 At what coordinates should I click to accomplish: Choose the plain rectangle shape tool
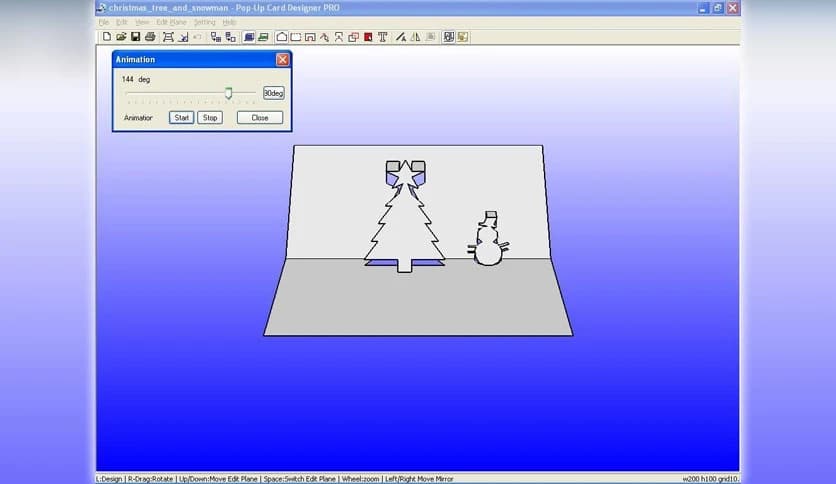(x=296, y=37)
